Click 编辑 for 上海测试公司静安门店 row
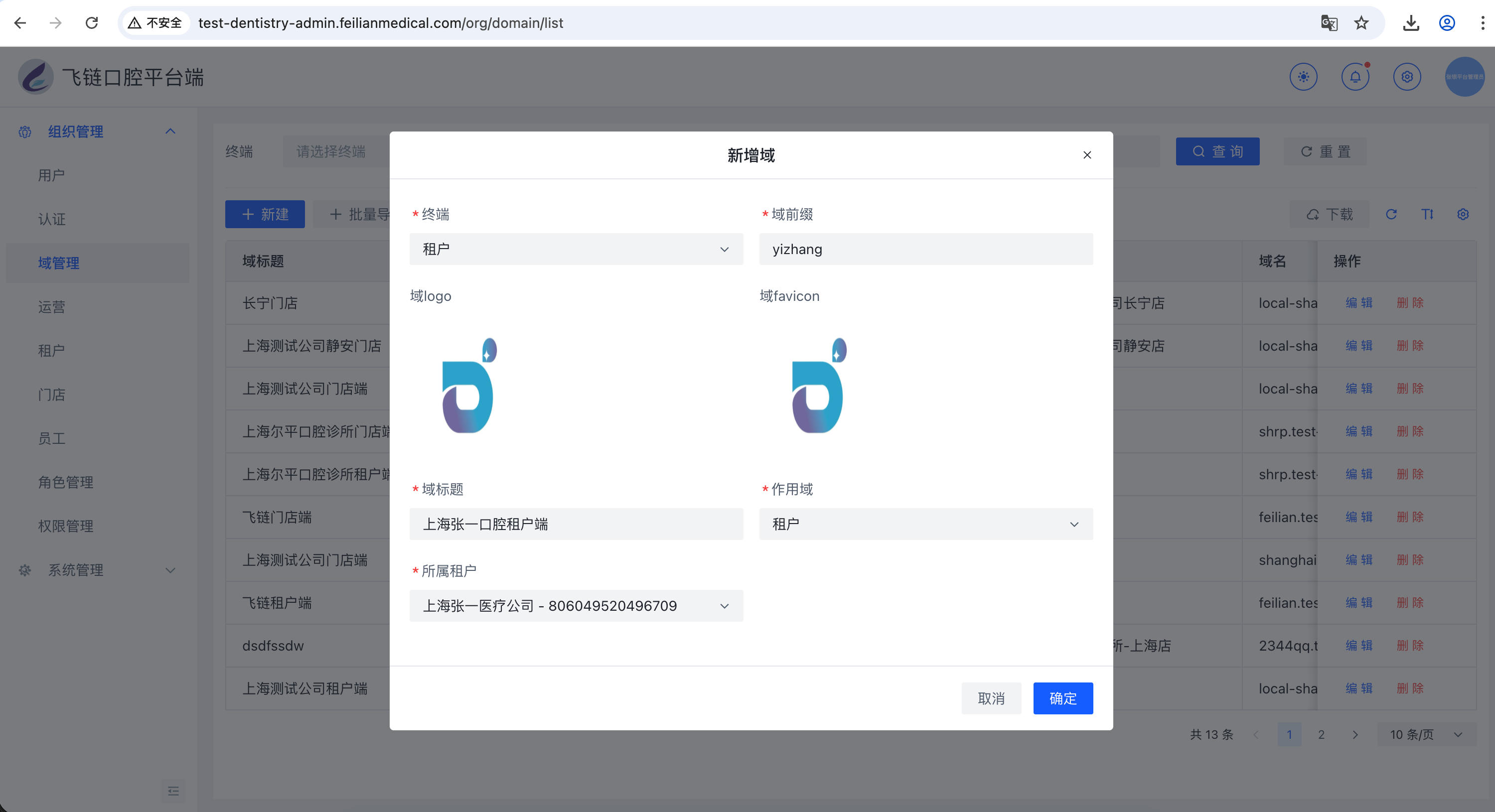Viewport: 1495px width, 812px height. [1358, 346]
